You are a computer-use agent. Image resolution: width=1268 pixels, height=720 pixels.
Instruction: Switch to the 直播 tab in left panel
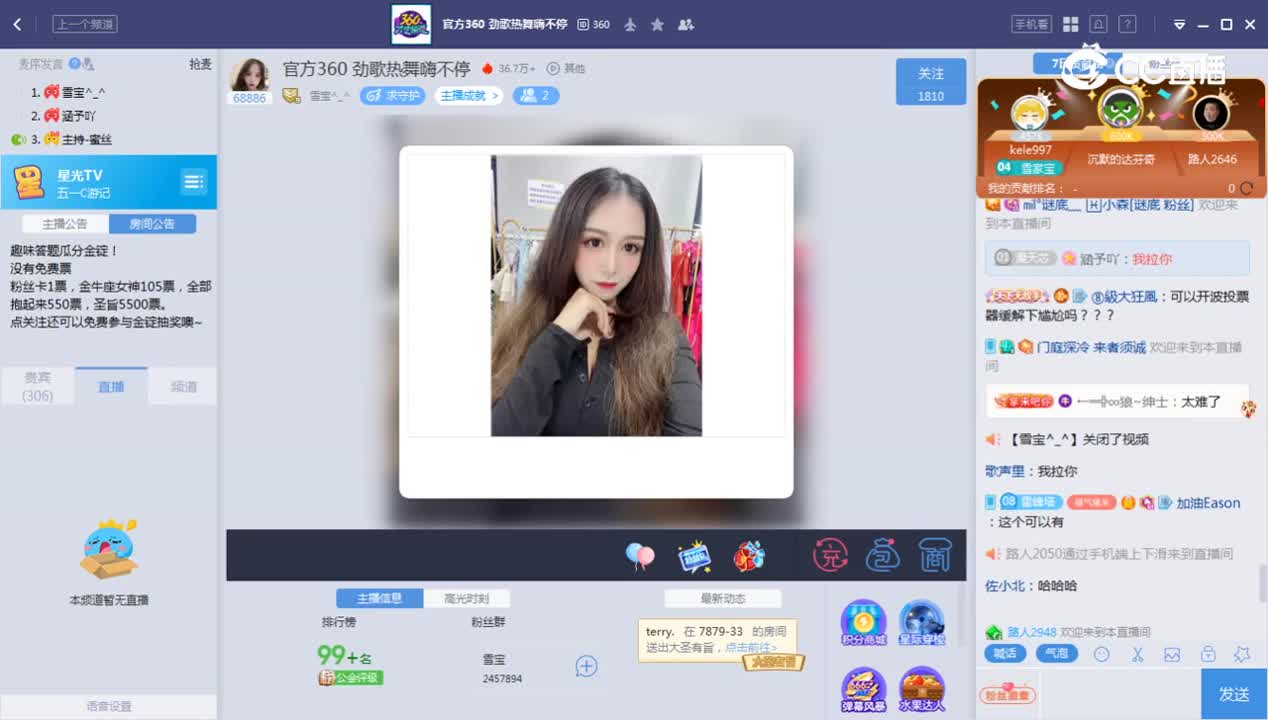pos(111,386)
